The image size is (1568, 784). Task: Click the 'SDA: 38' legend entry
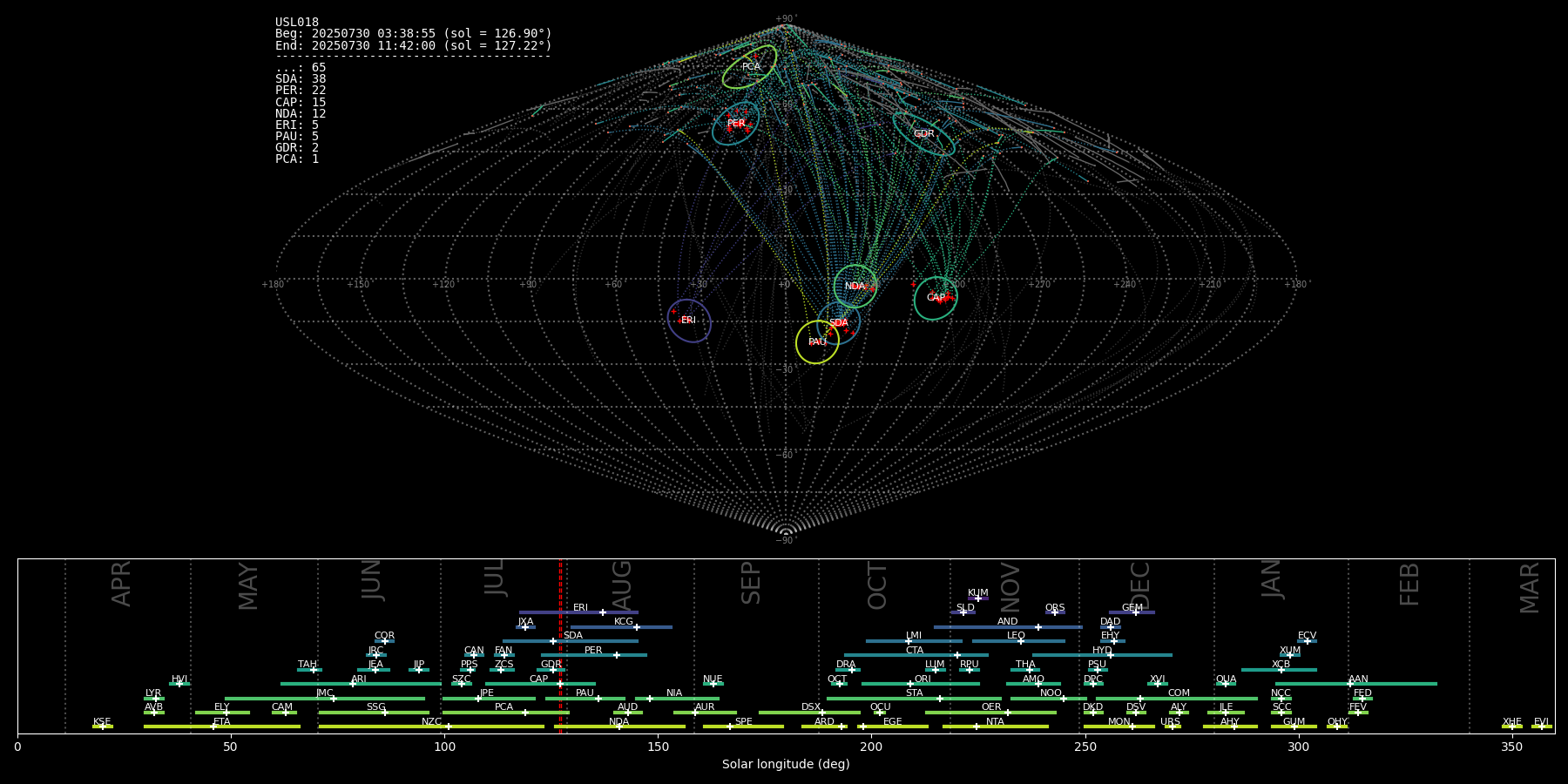(x=301, y=79)
